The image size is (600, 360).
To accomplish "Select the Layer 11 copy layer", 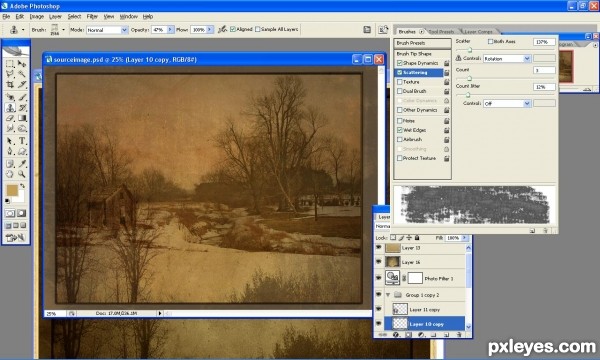I will click(425, 310).
